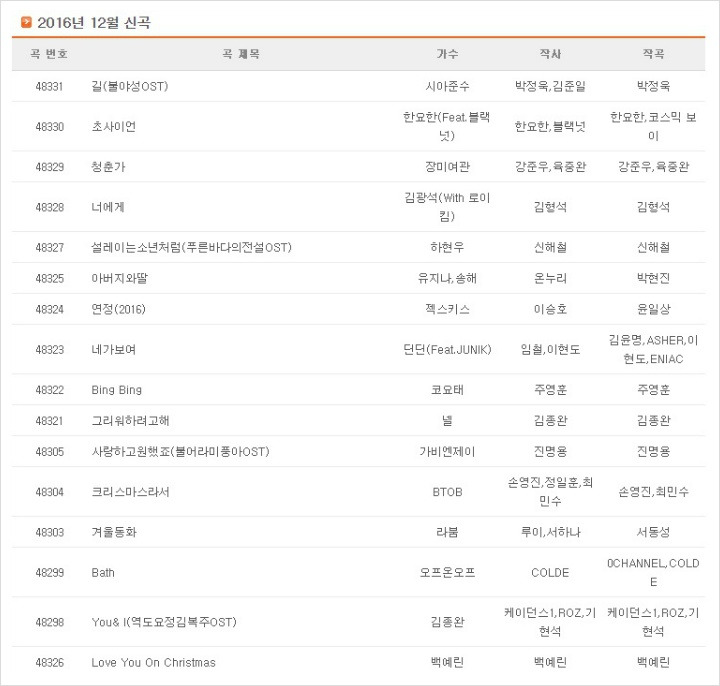The height and width of the screenshot is (686, 720).
Task: Select the title '아버지와딸'
Action: pos(119,278)
